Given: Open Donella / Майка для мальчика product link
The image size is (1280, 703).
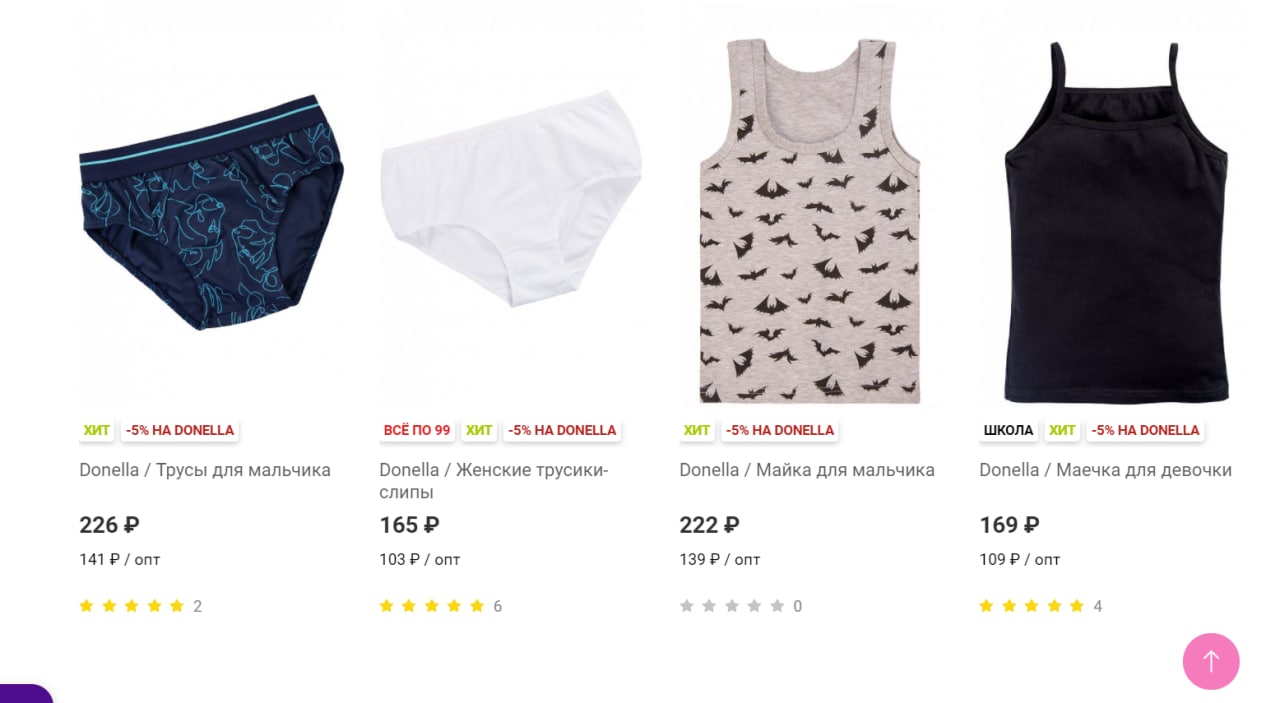Looking at the screenshot, I should [x=807, y=470].
